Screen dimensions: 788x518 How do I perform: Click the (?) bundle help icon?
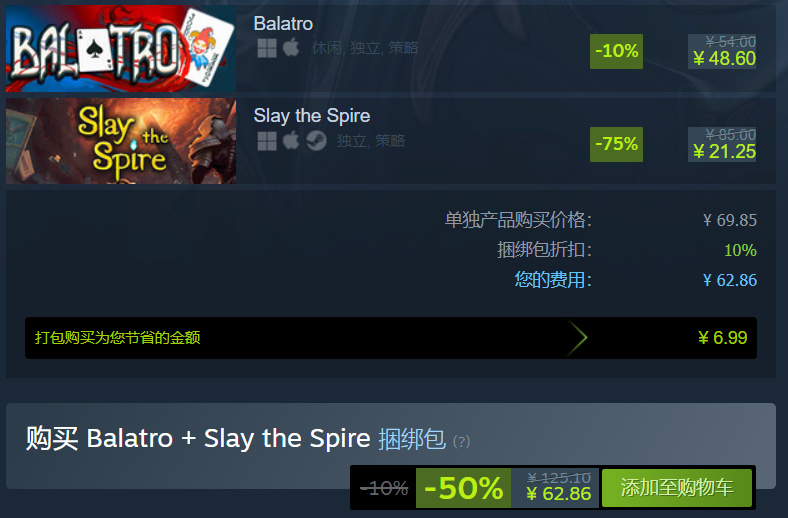pos(461,442)
